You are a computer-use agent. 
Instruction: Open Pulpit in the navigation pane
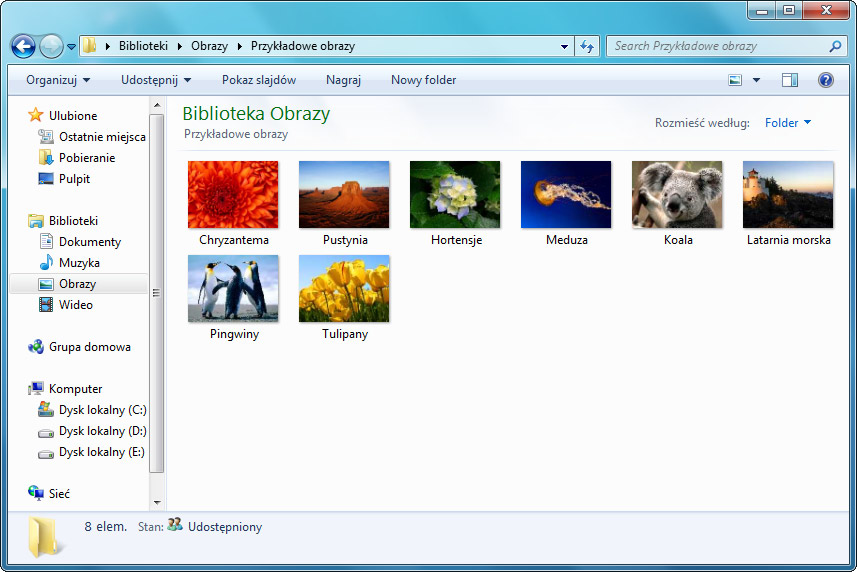click(x=74, y=179)
